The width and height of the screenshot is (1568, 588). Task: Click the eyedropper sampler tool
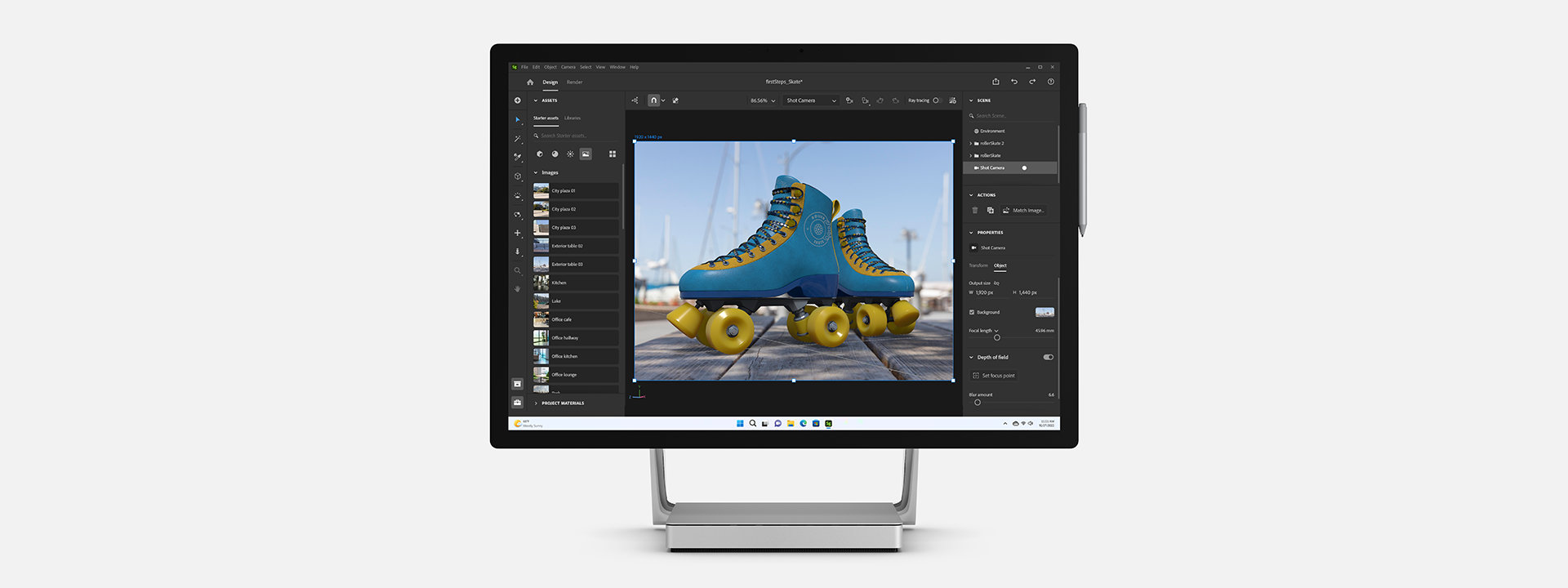[517, 157]
